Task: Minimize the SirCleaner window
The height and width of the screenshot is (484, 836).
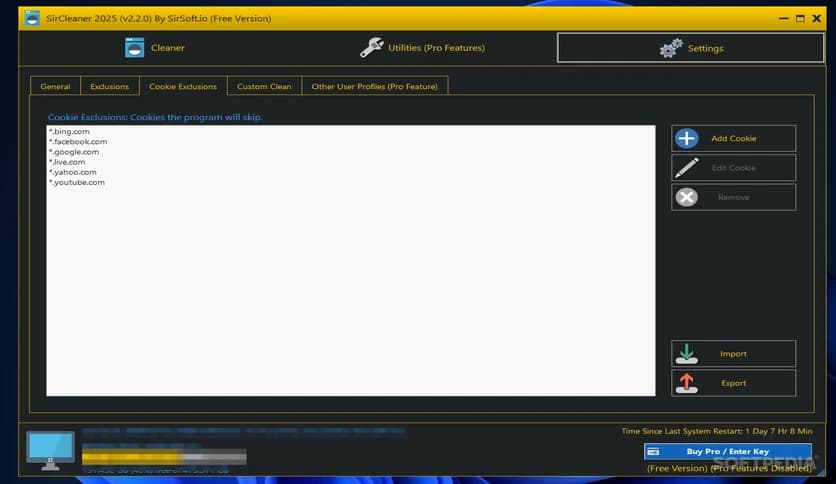Action: (783, 19)
